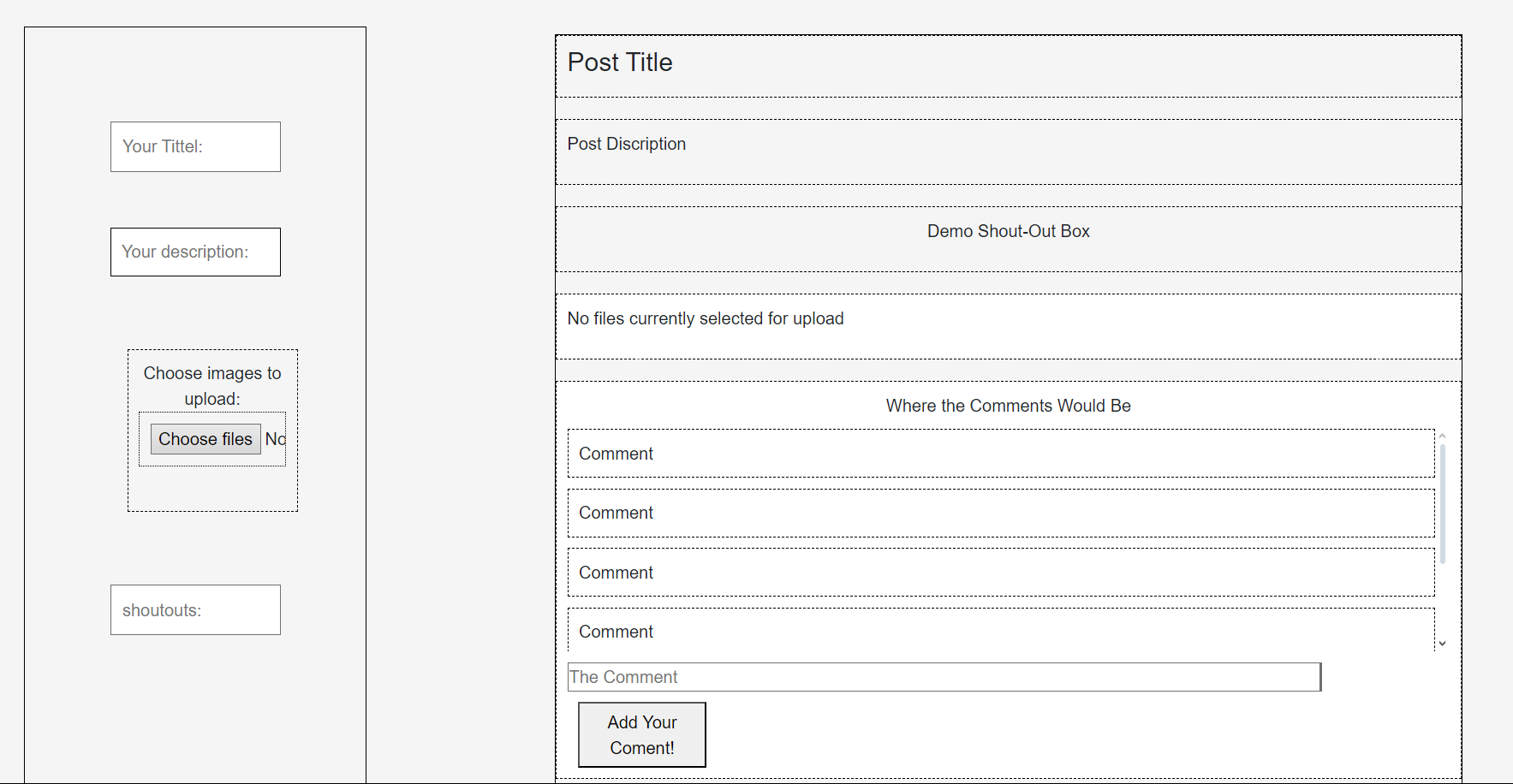Focus The Comment text input
Image resolution: width=1513 pixels, height=784 pixels.
[x=944, y=677]
